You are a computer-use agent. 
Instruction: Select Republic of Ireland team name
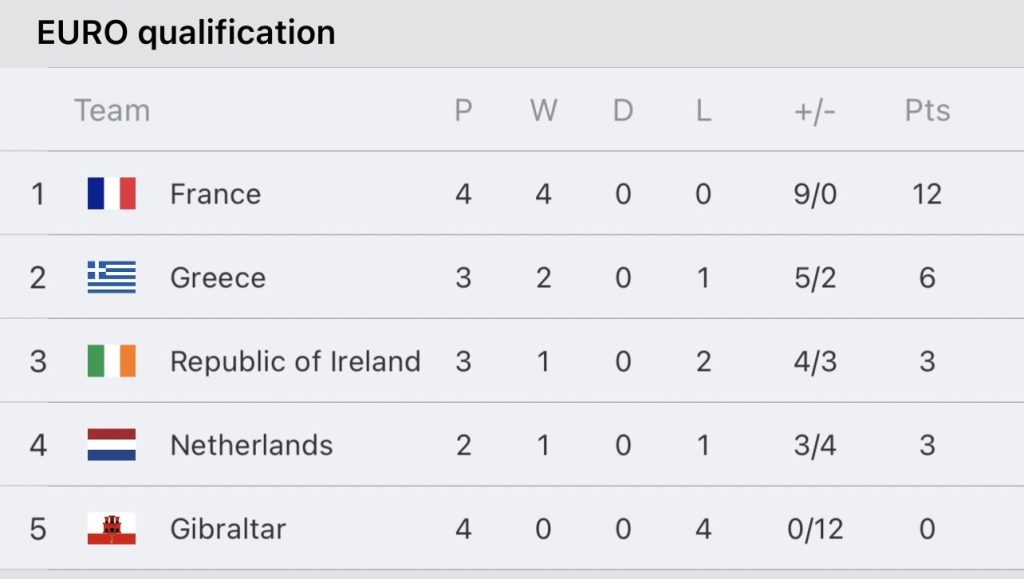point(295,361)
